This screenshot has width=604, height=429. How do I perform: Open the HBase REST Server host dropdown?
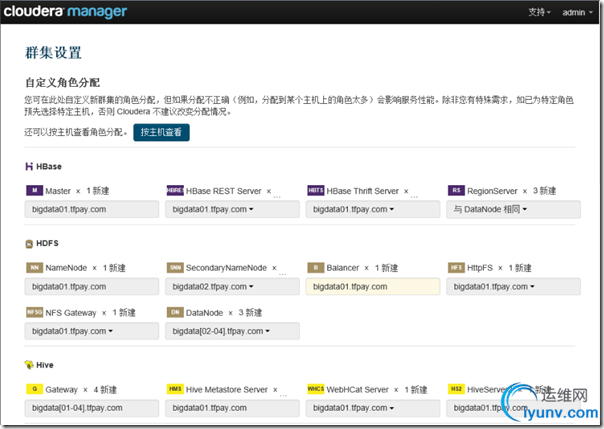point(232,209)
